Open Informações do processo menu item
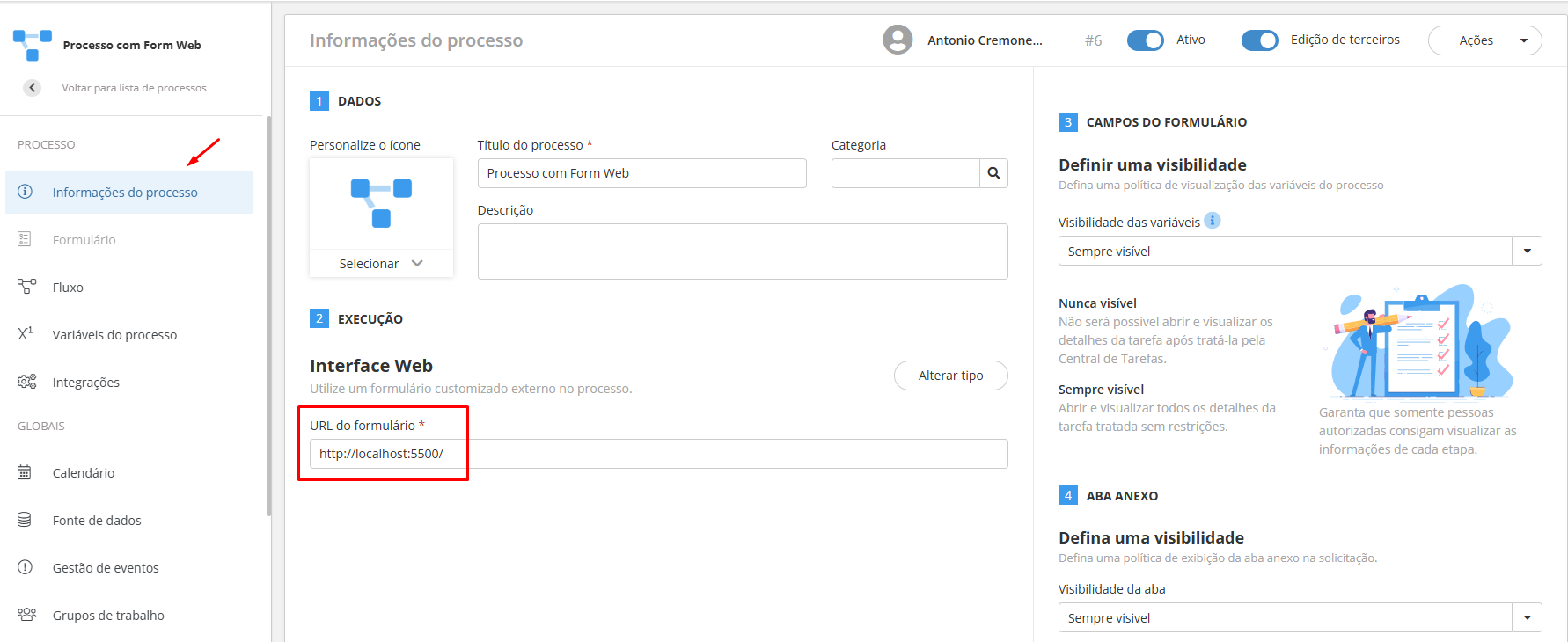1568x642 pixels. [129, 192]
